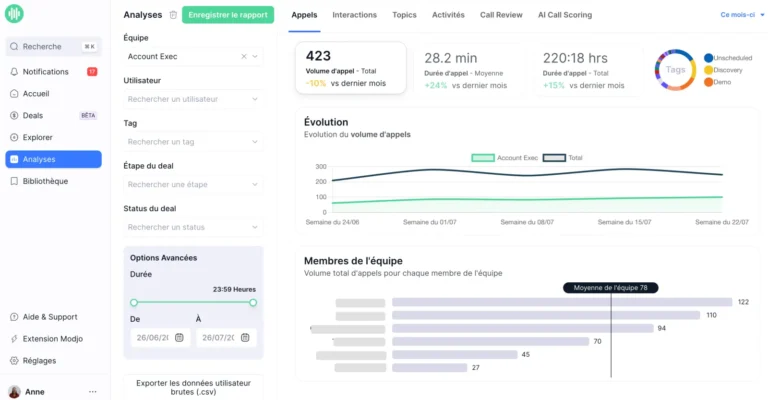The width and height of the screenshot is (768, 400).
Task: Click the Extension Modjo plug icon
Action: [14, 339]
